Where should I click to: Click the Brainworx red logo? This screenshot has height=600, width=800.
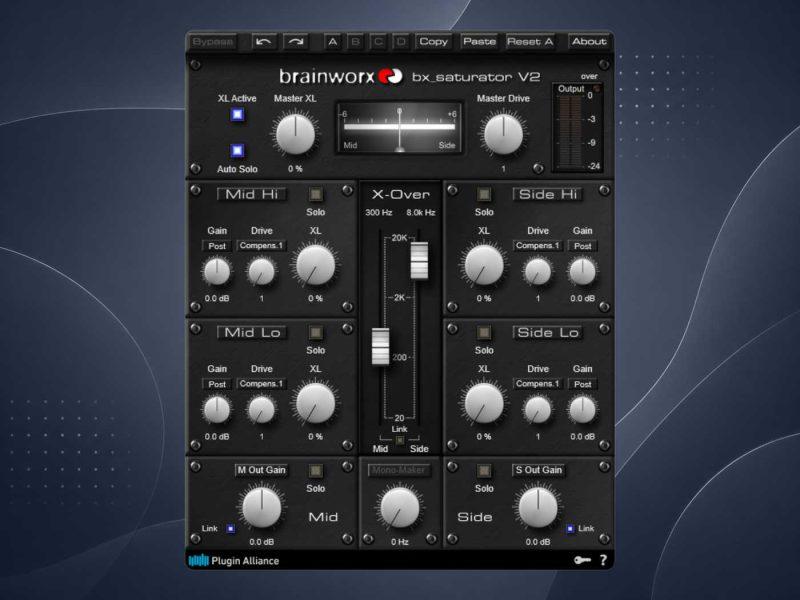coord(390,77)
